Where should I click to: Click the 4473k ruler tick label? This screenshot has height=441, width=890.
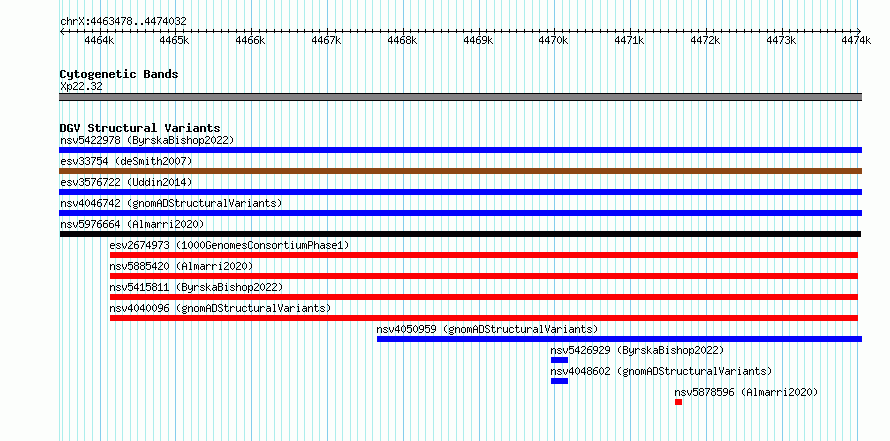pyautogui.click(x=782, y=40)
